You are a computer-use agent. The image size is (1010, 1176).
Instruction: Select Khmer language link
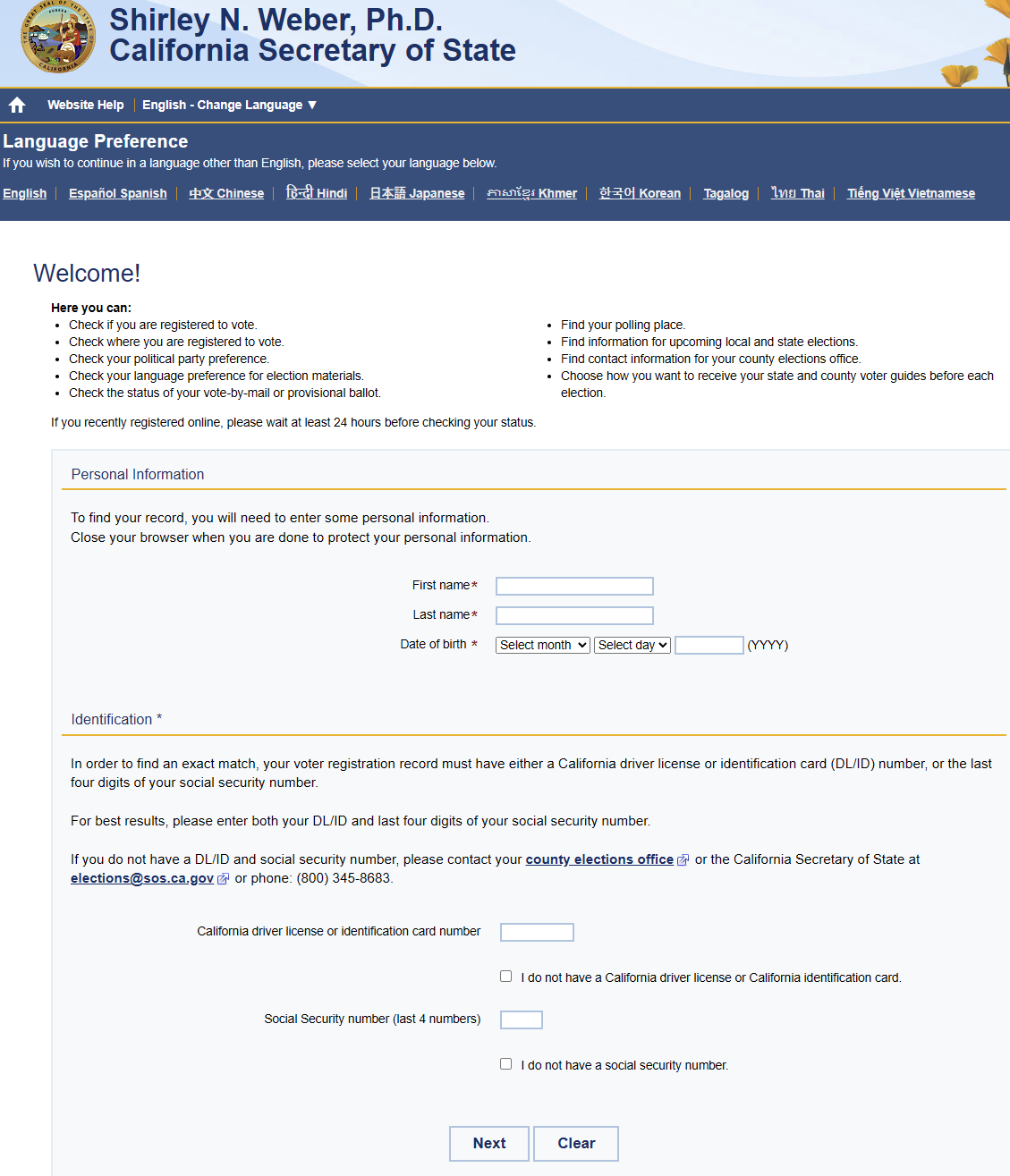click(x=532, y=193)
